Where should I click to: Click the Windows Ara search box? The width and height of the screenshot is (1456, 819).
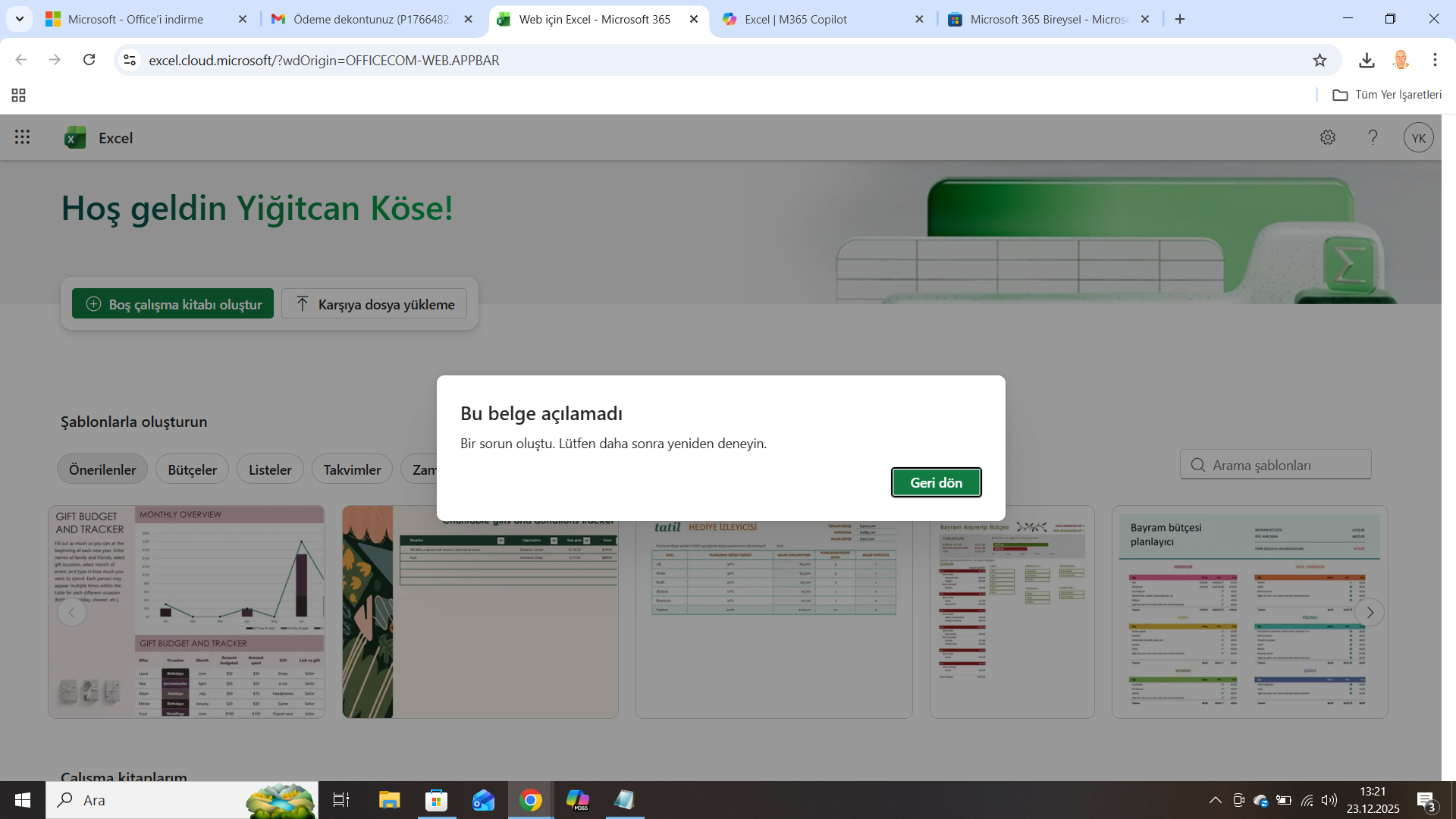coord(182,800)
